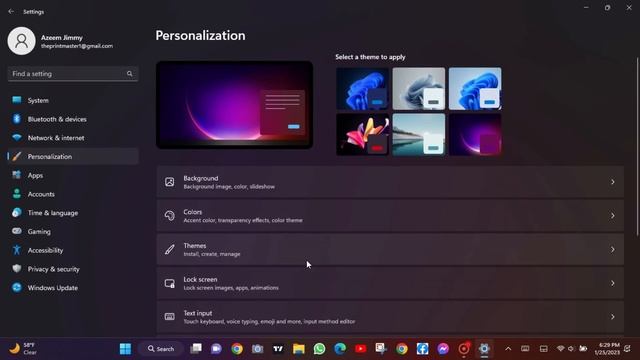Click the taskbar Search box
The image size is (640, 360).
point(161,349)
